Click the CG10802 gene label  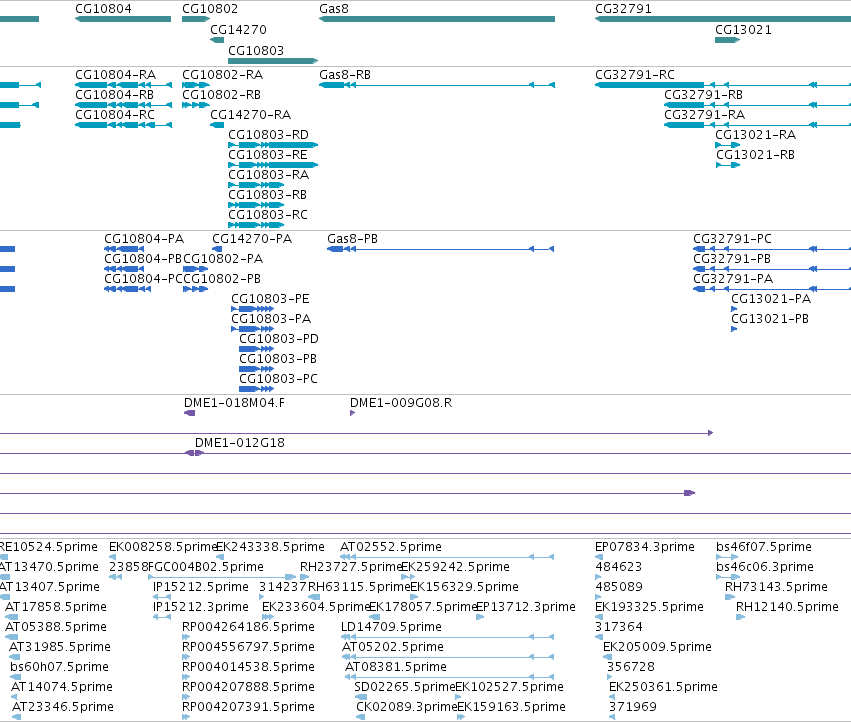[x=210, y=9]
